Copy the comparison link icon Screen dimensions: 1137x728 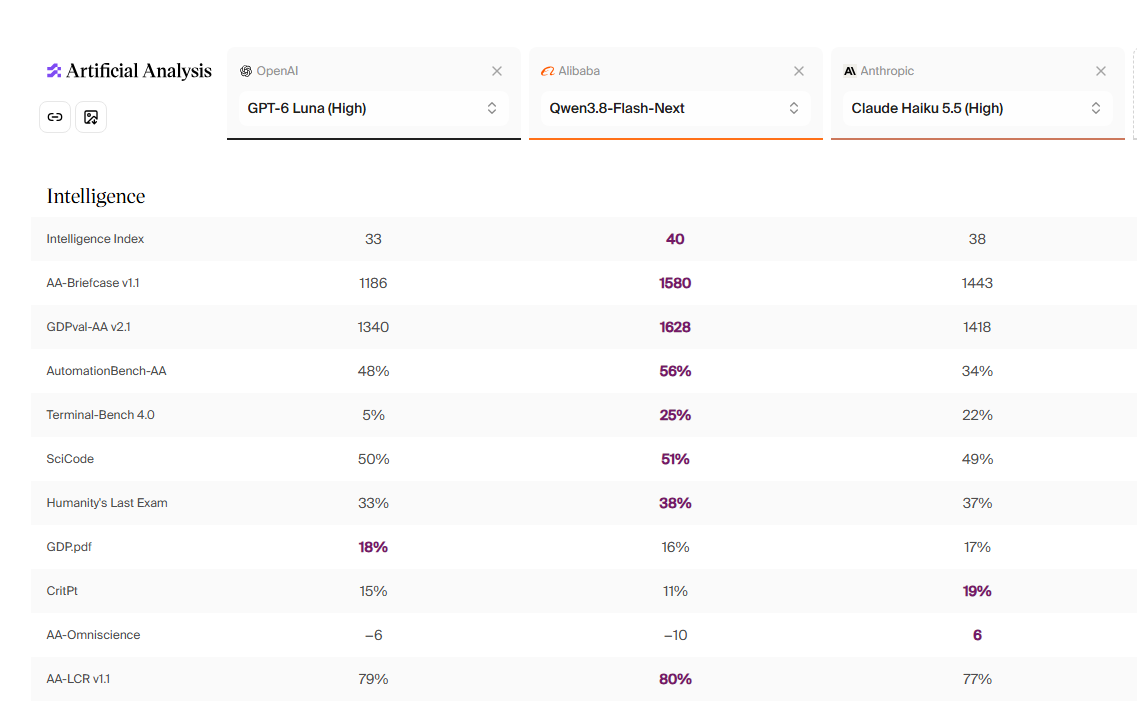pyautogui.click(x=55, y=117)
